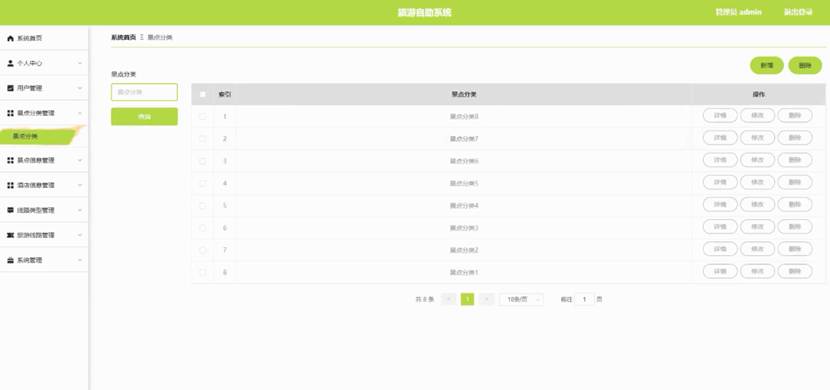Click 管理员 admin in the header
The width and height of the screenshot is (830, 390).
click(x=738, y=12)
